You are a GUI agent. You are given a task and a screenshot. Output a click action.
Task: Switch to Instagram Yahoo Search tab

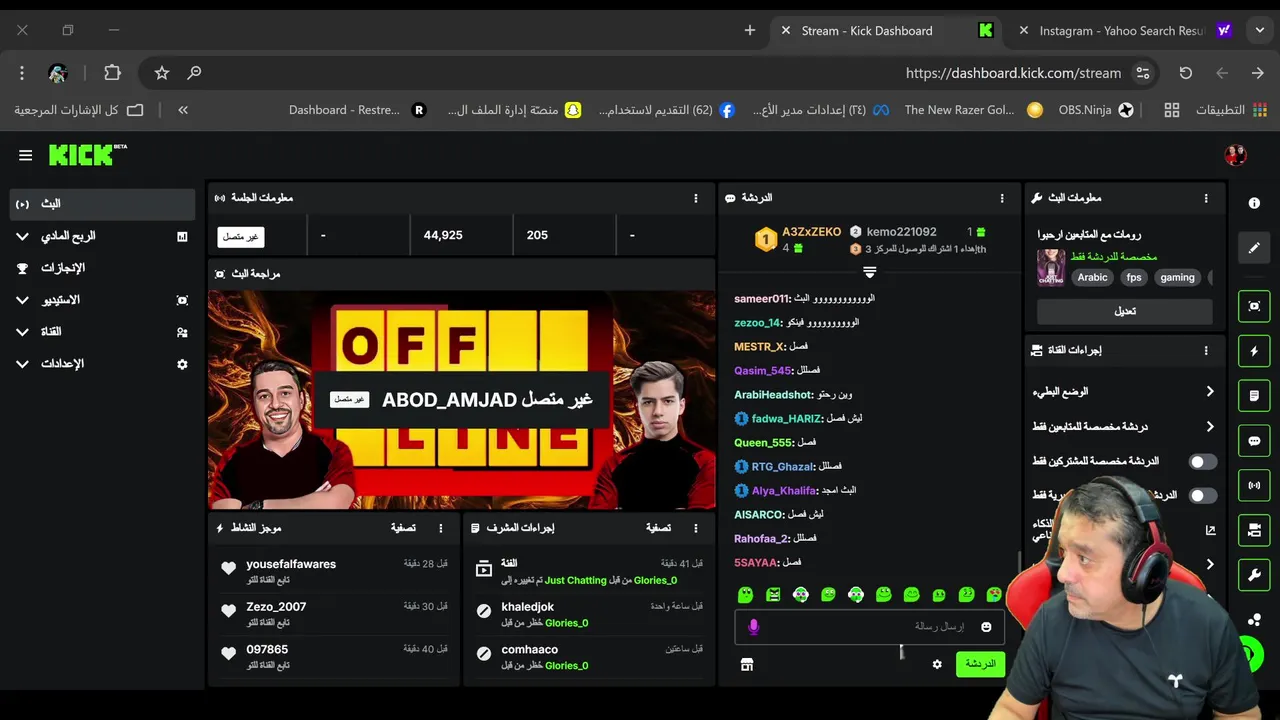coord(1124,31)
